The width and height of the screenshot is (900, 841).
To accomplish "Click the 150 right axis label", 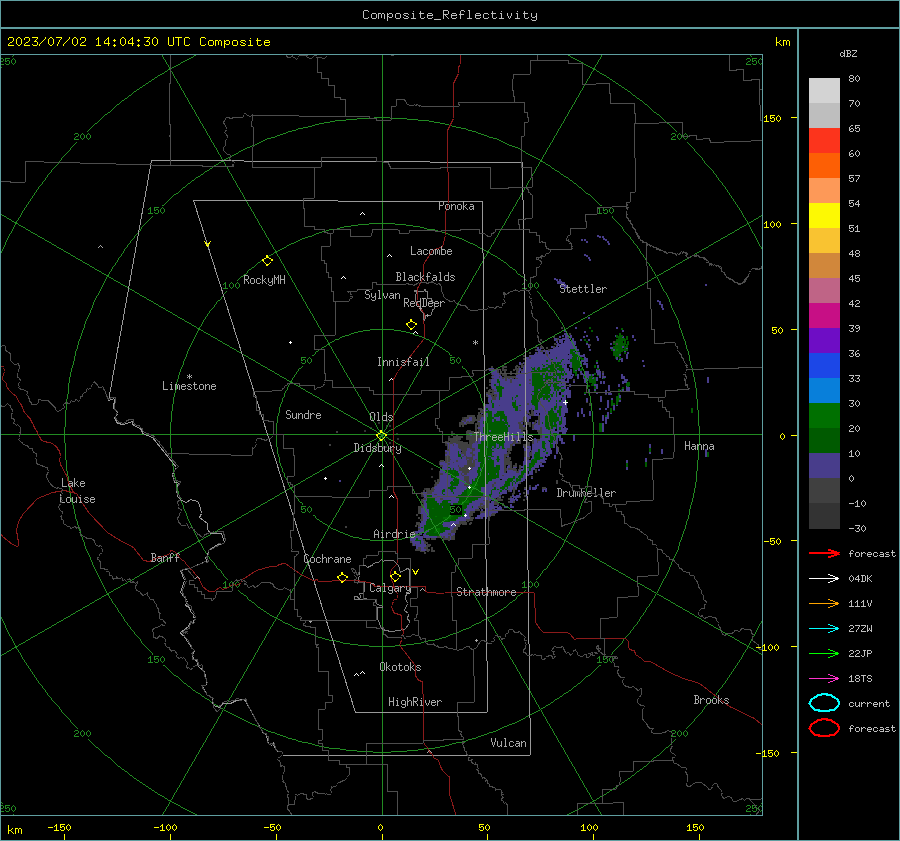I will tap(772, 118).
